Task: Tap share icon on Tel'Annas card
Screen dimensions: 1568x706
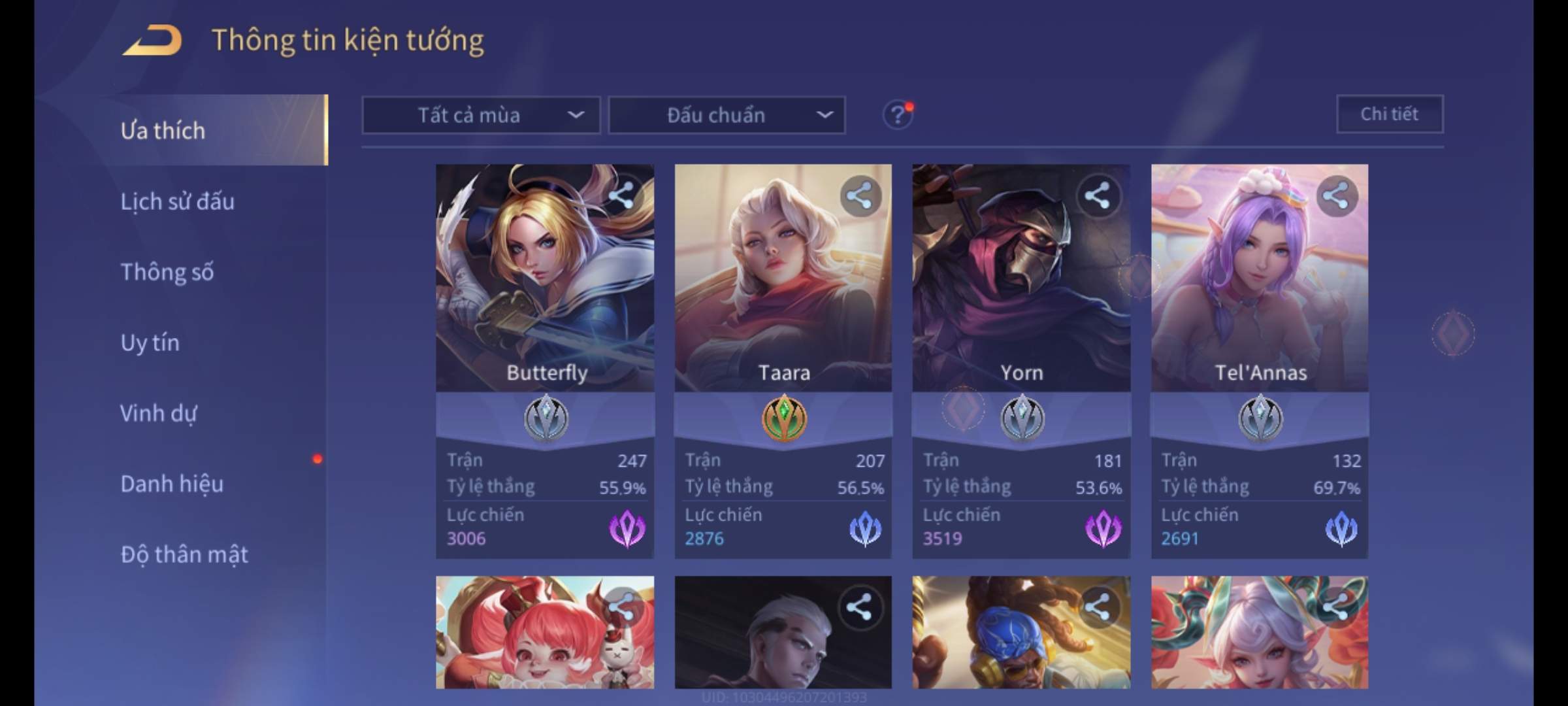Action: (1336, 195)
